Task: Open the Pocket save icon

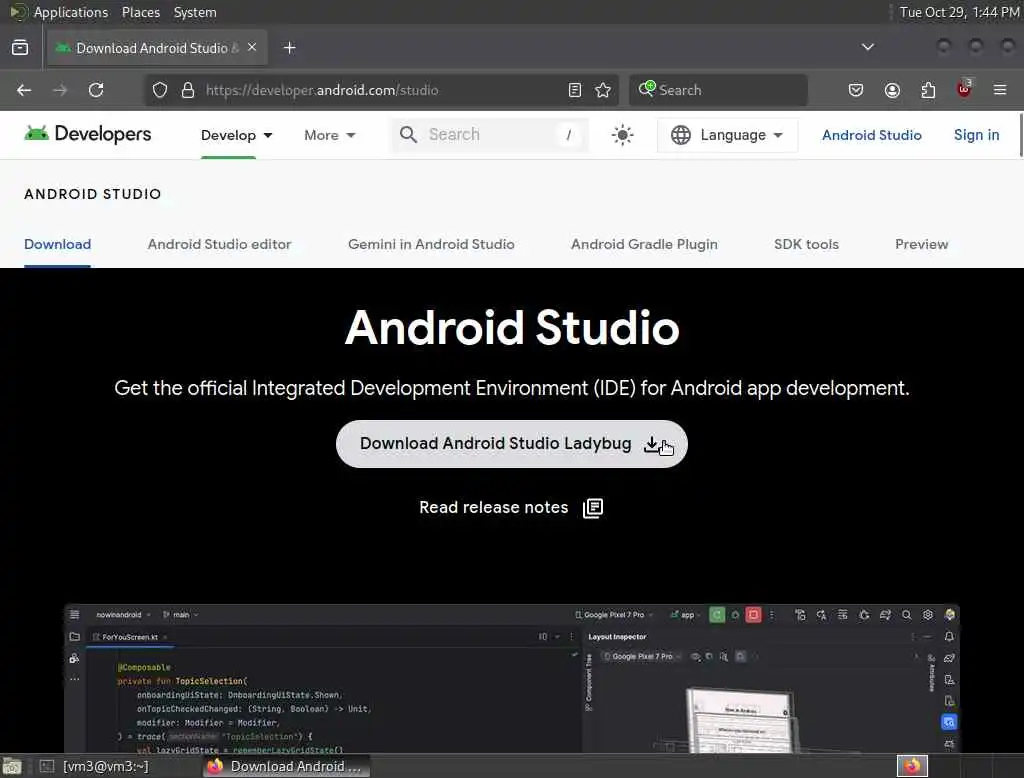Action: [x=856, y=90]
